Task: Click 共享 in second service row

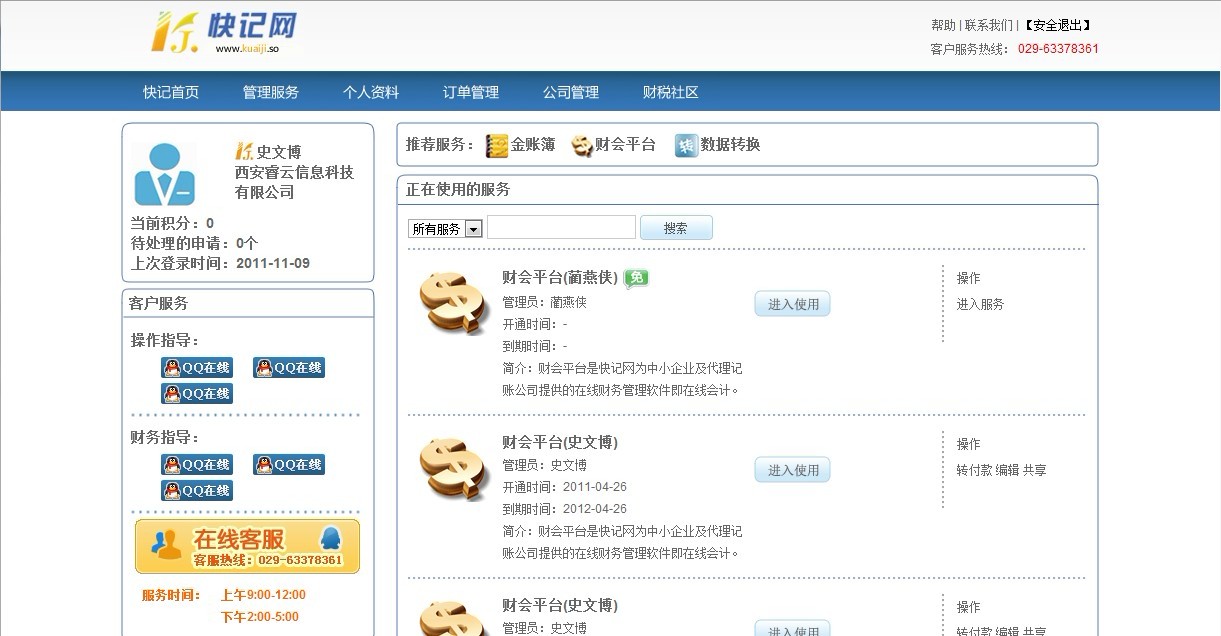Action: click(1034, 470)
